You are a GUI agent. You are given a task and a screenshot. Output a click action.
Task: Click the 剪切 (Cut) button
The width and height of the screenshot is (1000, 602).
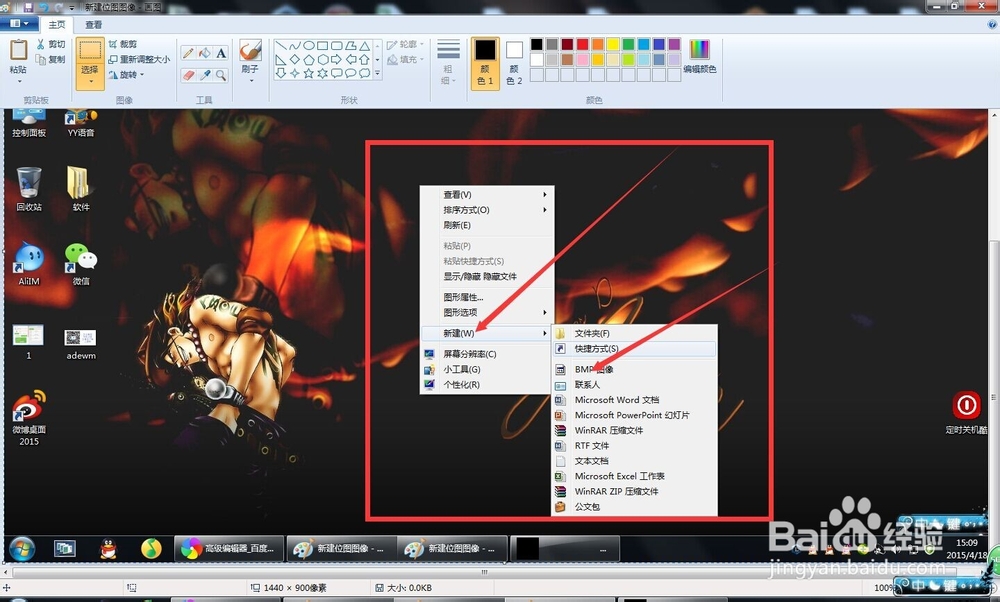tap(50, 44)
